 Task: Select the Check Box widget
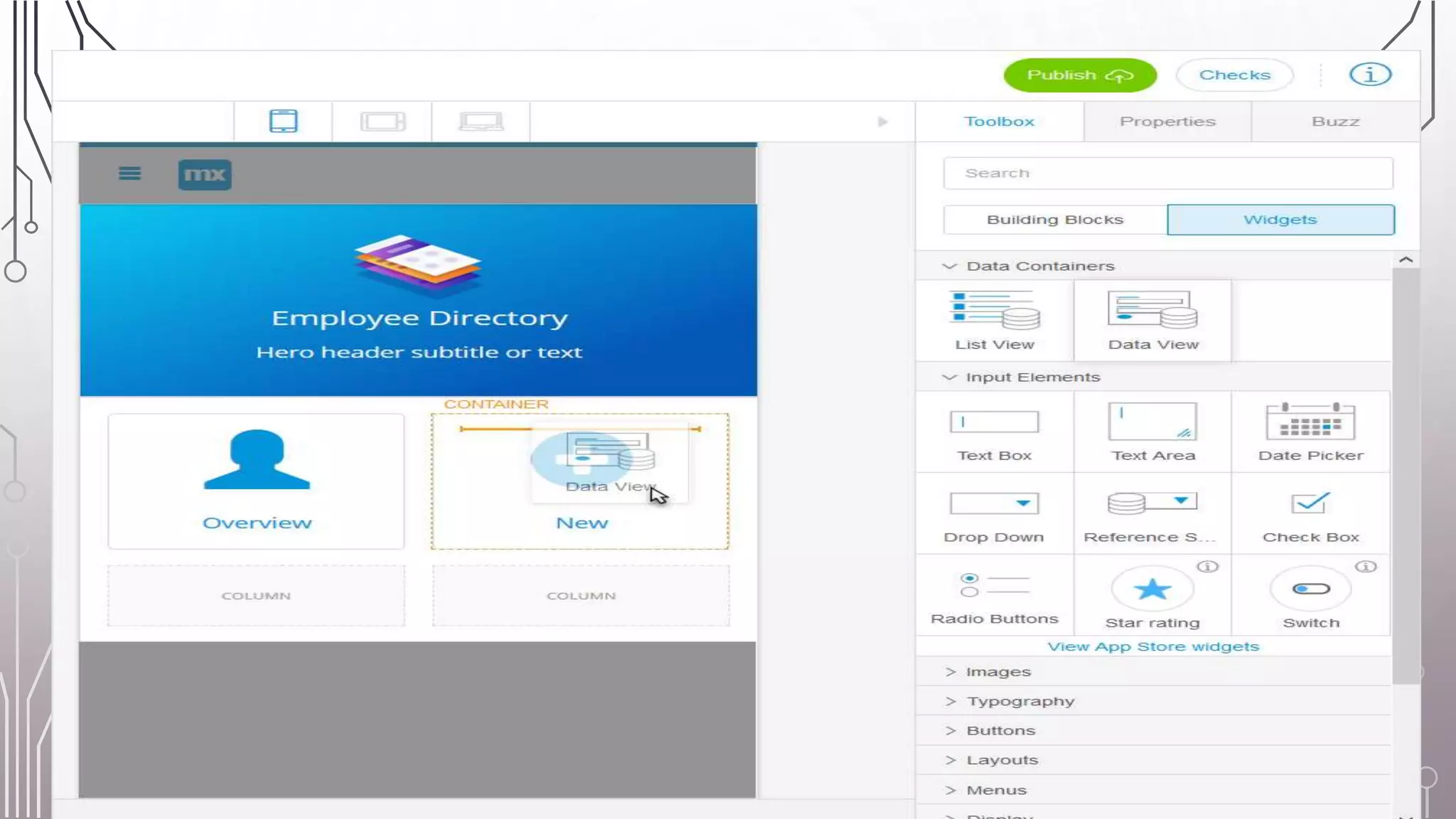pos(1310,513)
